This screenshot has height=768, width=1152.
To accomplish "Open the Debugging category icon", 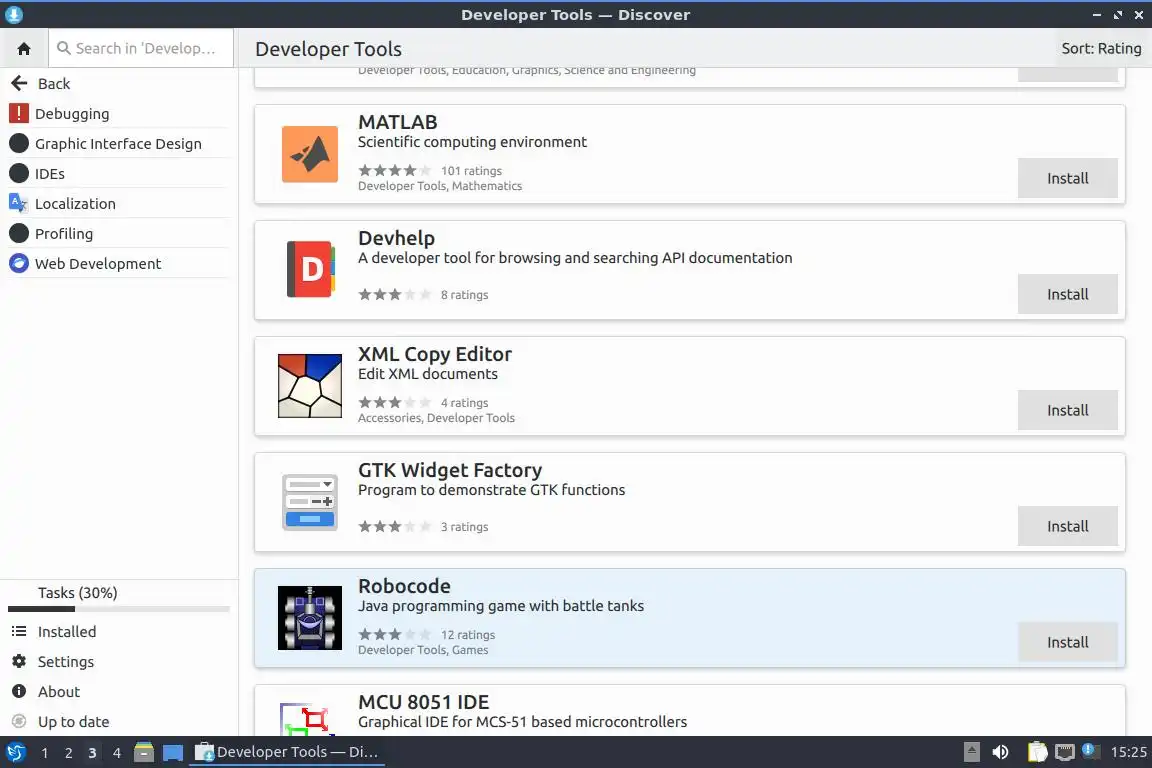I will click(18, 113).
